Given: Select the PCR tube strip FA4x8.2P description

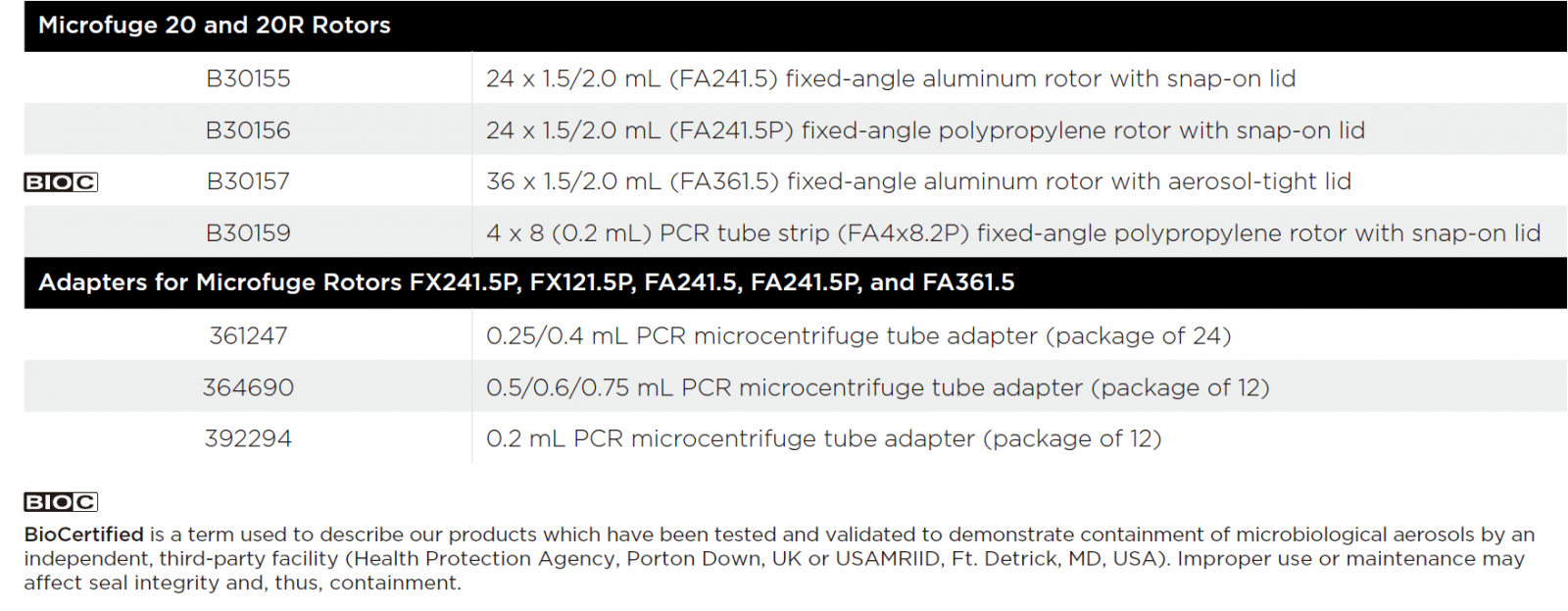Looking at the screenshot, I should (x=1013, y=233).
